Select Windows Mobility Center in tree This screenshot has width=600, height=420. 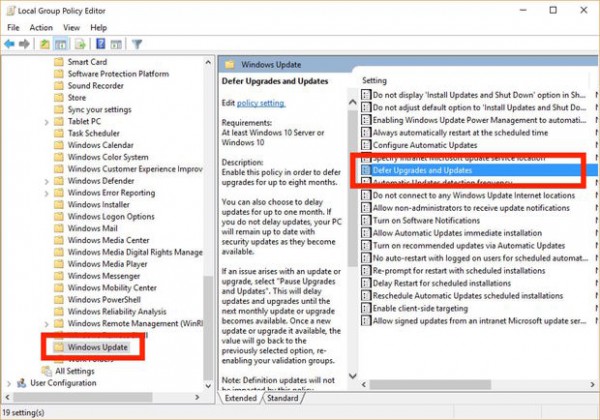click(112, 287)
